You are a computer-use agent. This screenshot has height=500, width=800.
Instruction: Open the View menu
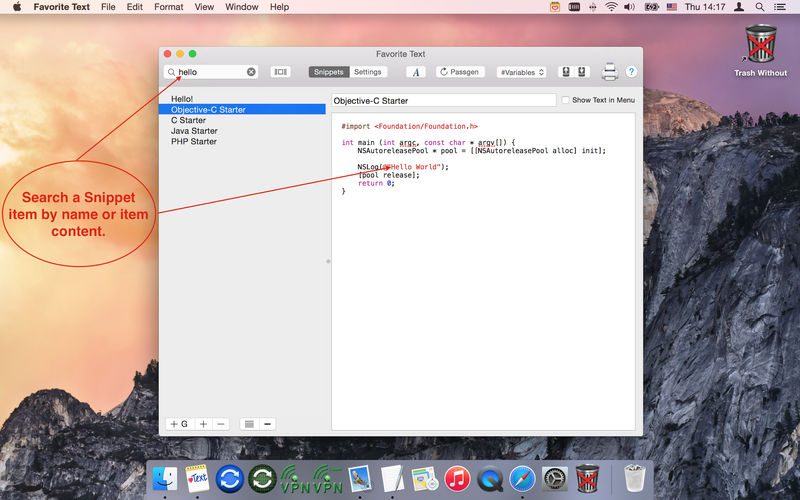204,7
